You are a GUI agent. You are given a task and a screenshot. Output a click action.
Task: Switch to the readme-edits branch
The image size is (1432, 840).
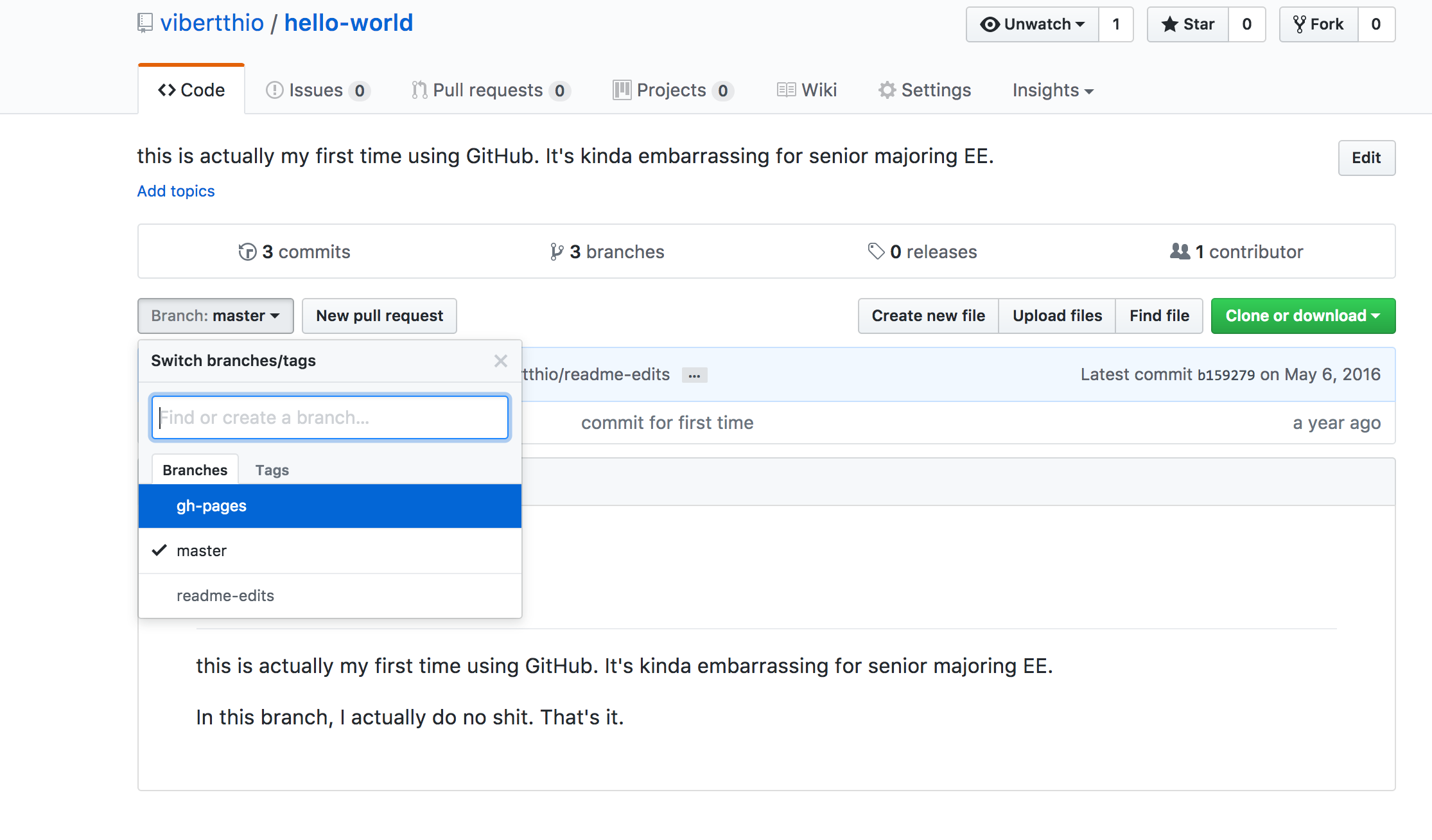tap(225, 596)
